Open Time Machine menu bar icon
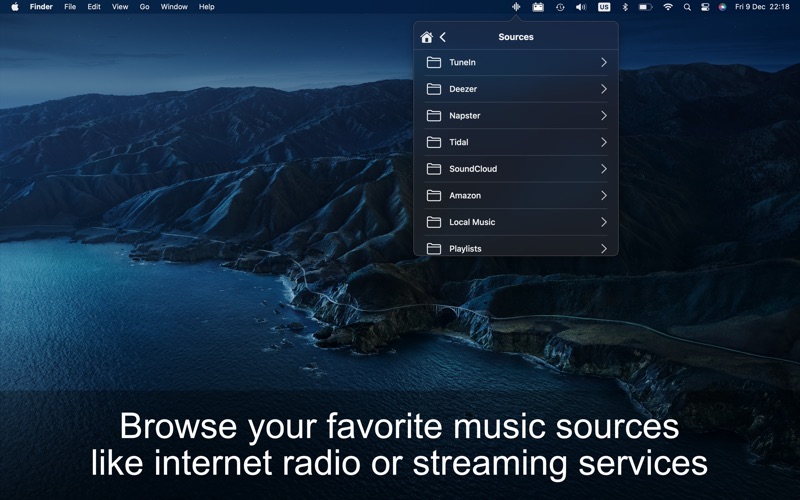The width and height of the screenshot is (800, 500). click(x=560, y=7)
